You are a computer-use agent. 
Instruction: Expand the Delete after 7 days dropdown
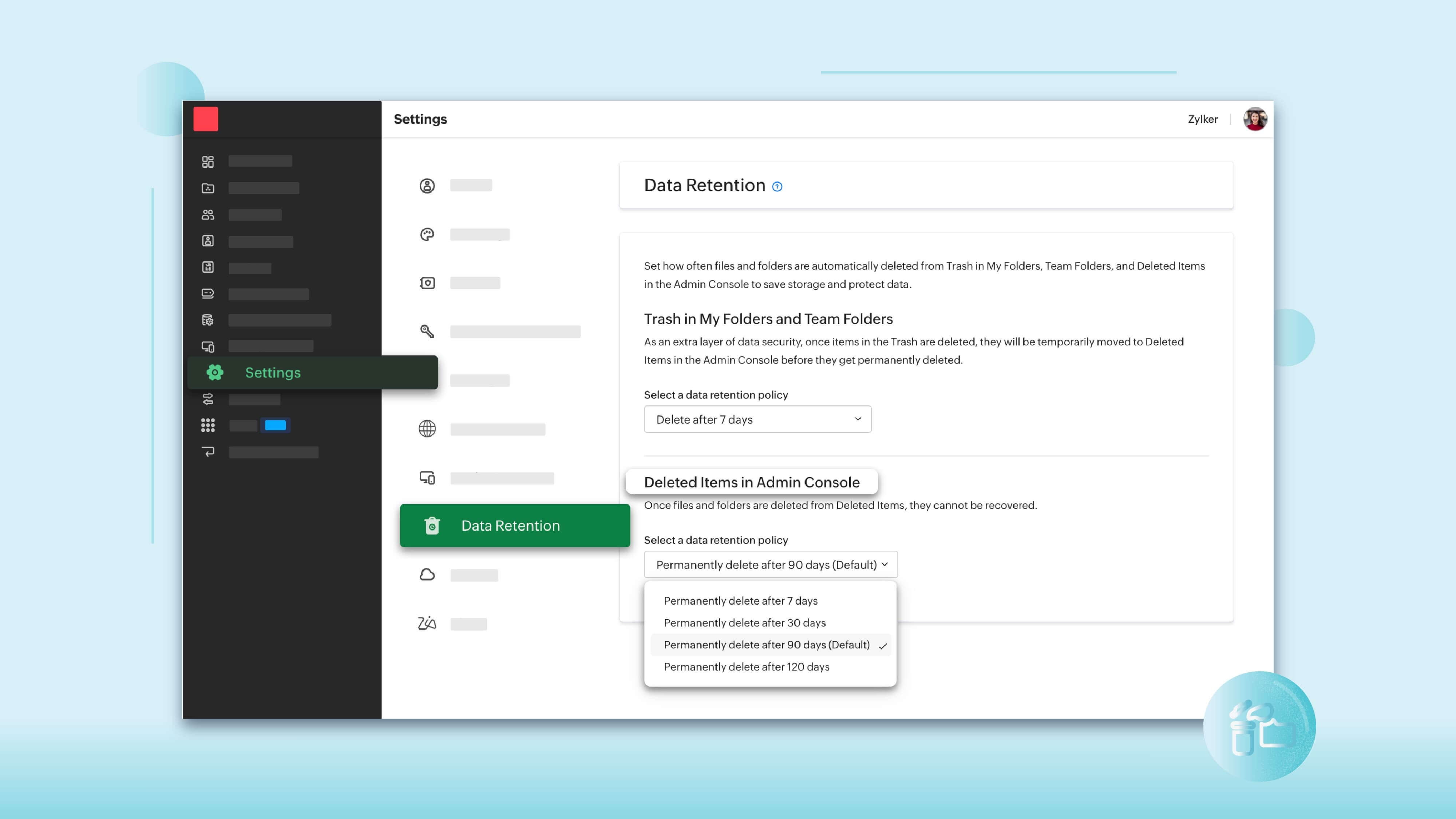[757, 419]
